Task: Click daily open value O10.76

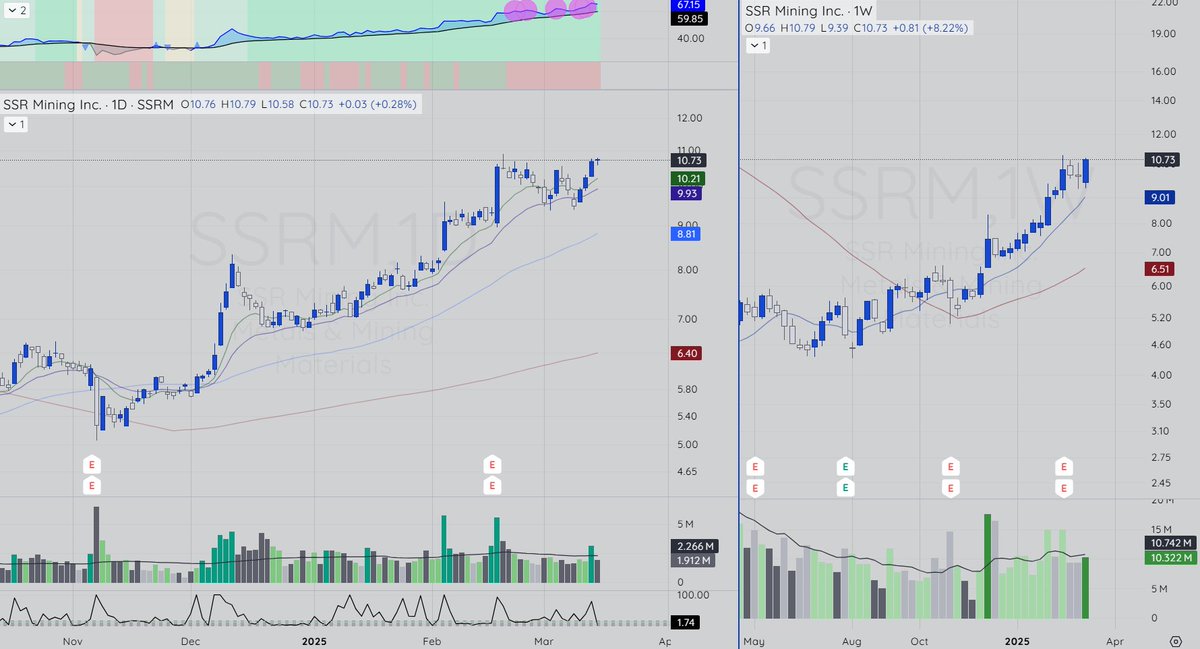Action: pos(197,104)
